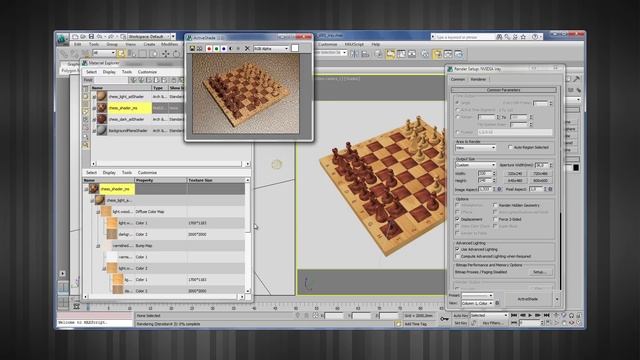Open the Preset dropdown in Render Setup

tap(477, 296)
